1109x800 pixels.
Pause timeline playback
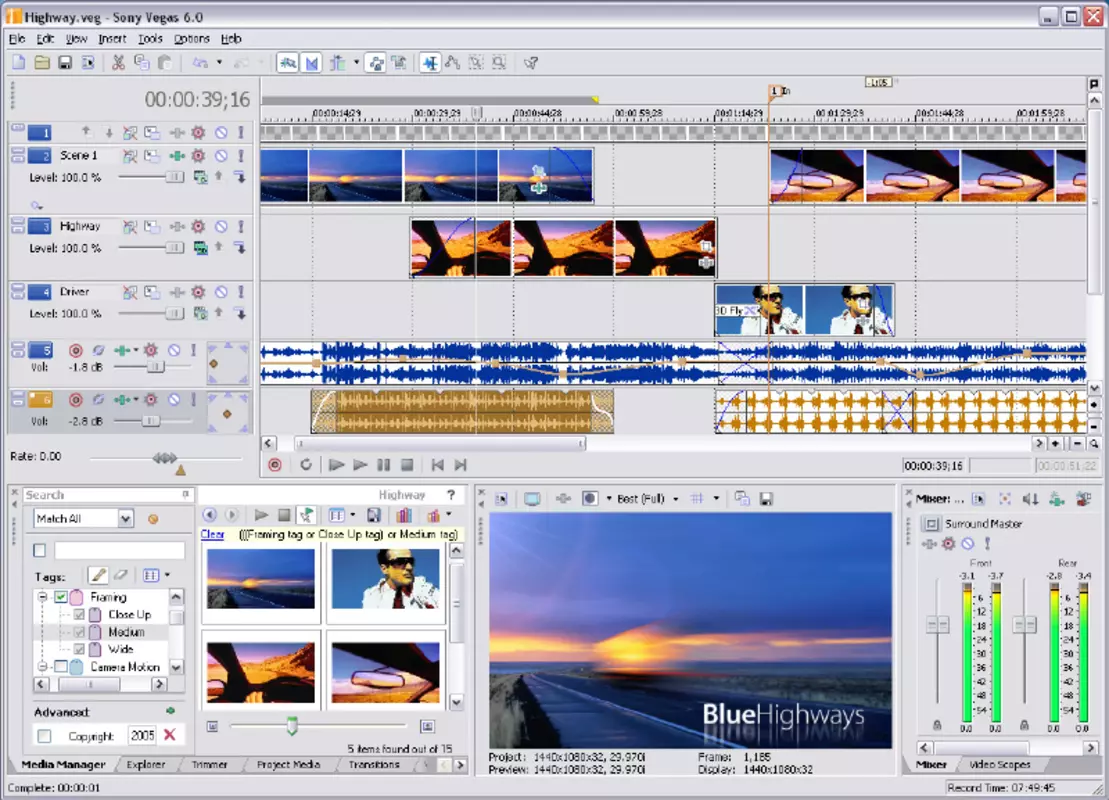pyautogui.click(x=383, y=465)
